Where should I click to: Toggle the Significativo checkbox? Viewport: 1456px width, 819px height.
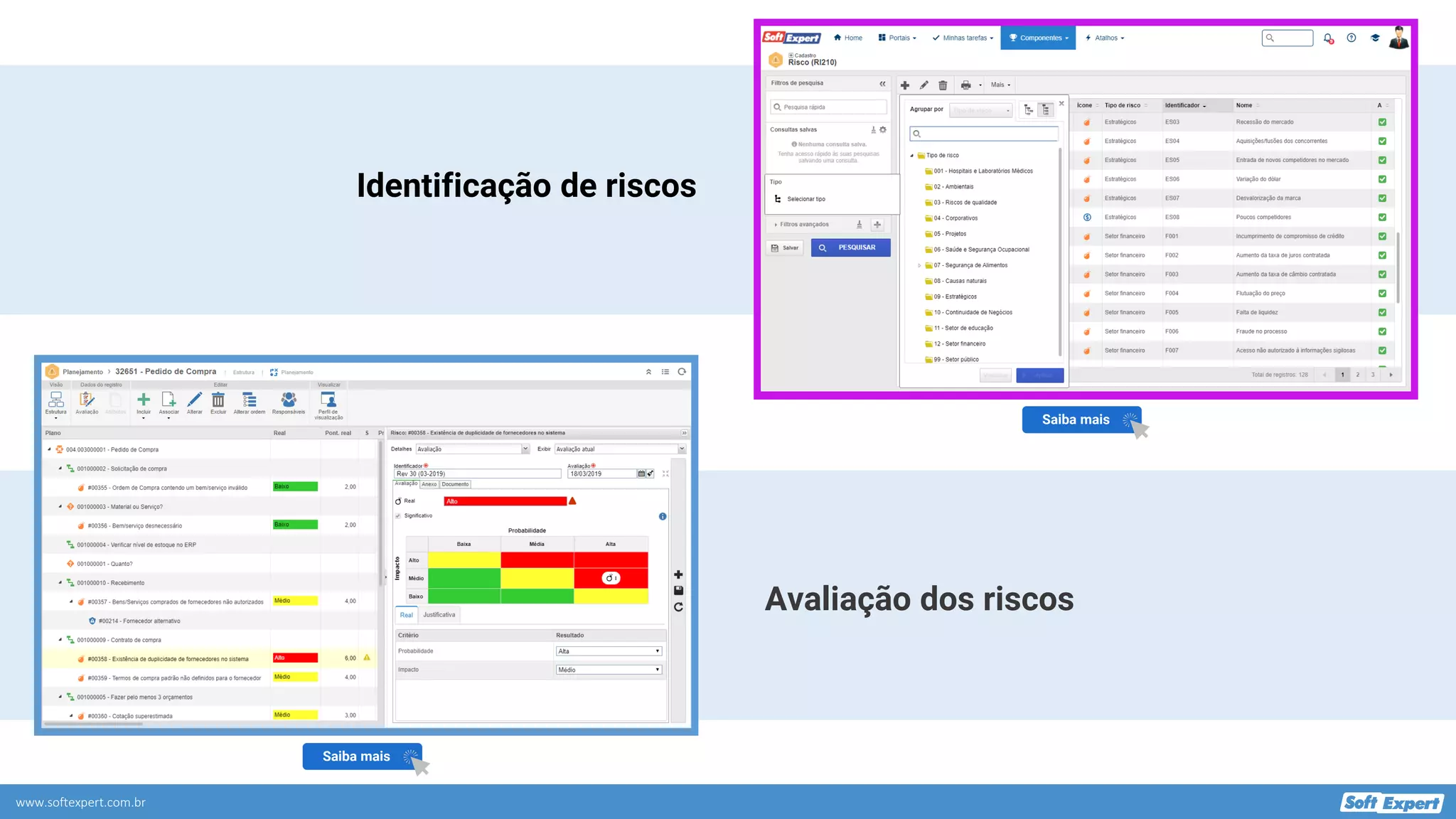click(398, 516)
